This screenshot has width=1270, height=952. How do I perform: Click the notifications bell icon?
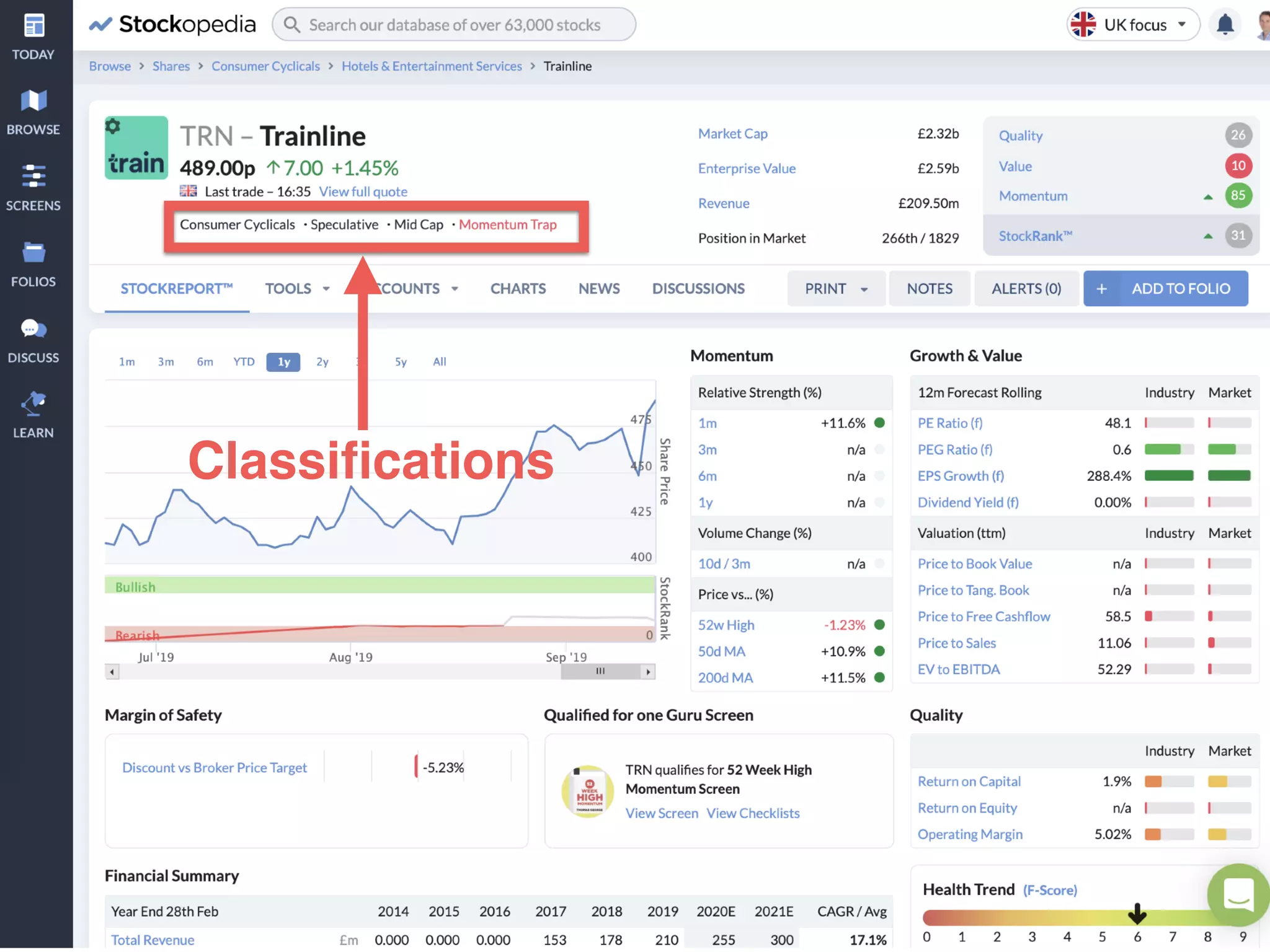coord(1225,25)
